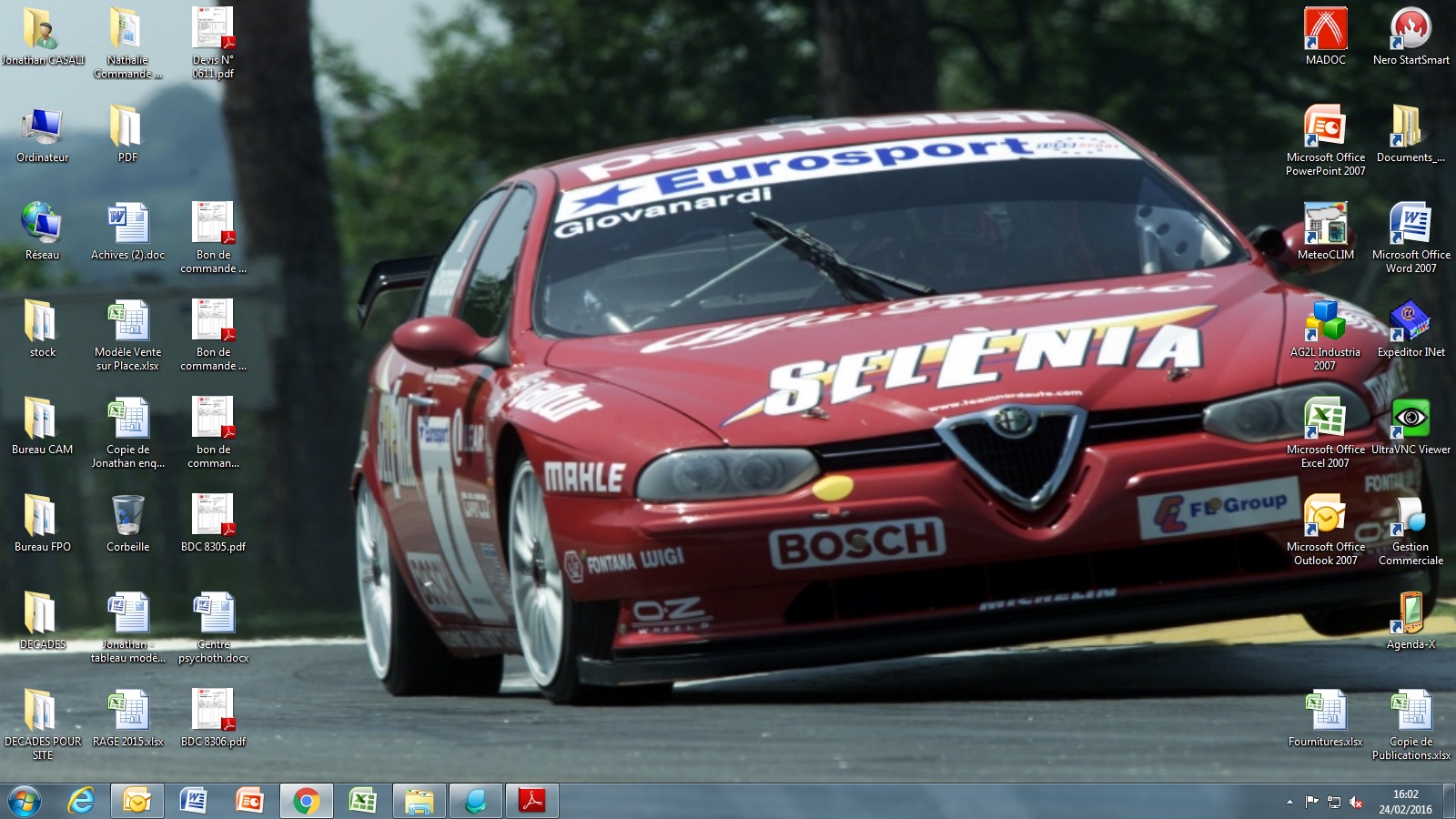Launch Nero StartSmart
1456x819 pixels.
click(x=1410, y=36)
